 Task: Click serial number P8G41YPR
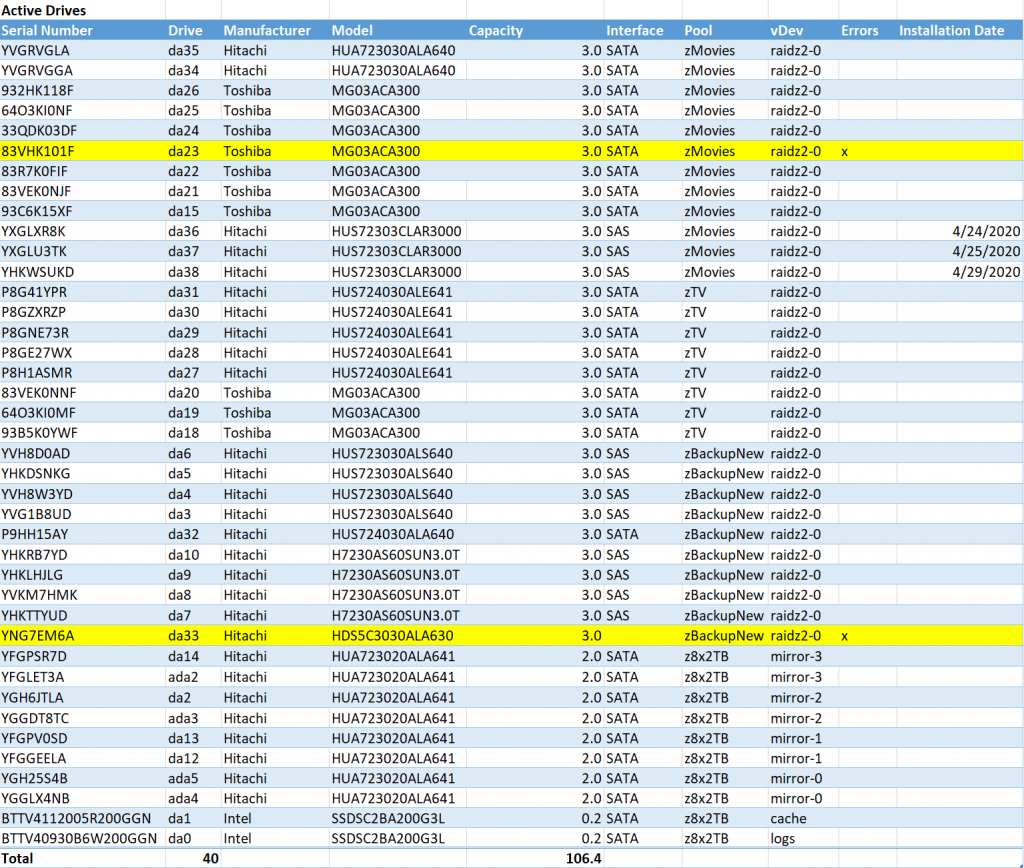coord(34,293)
